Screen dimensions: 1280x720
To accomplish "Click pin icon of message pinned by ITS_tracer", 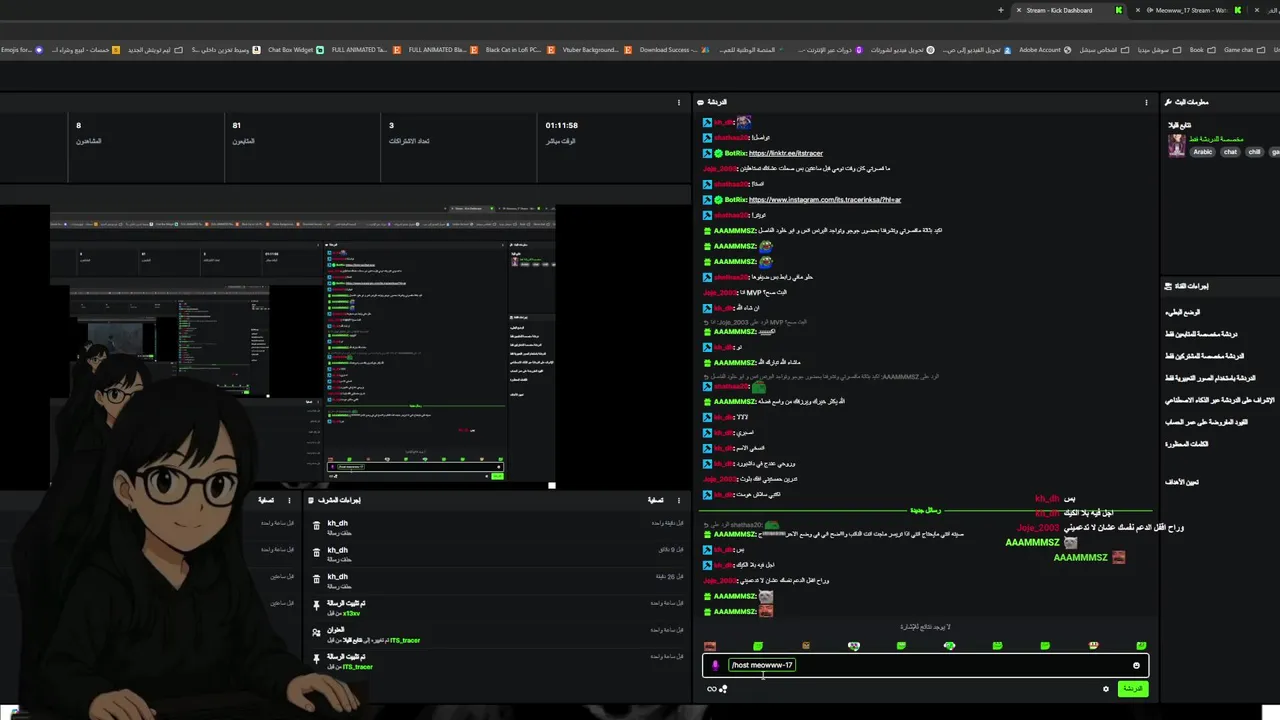I will tap(316, 660).
